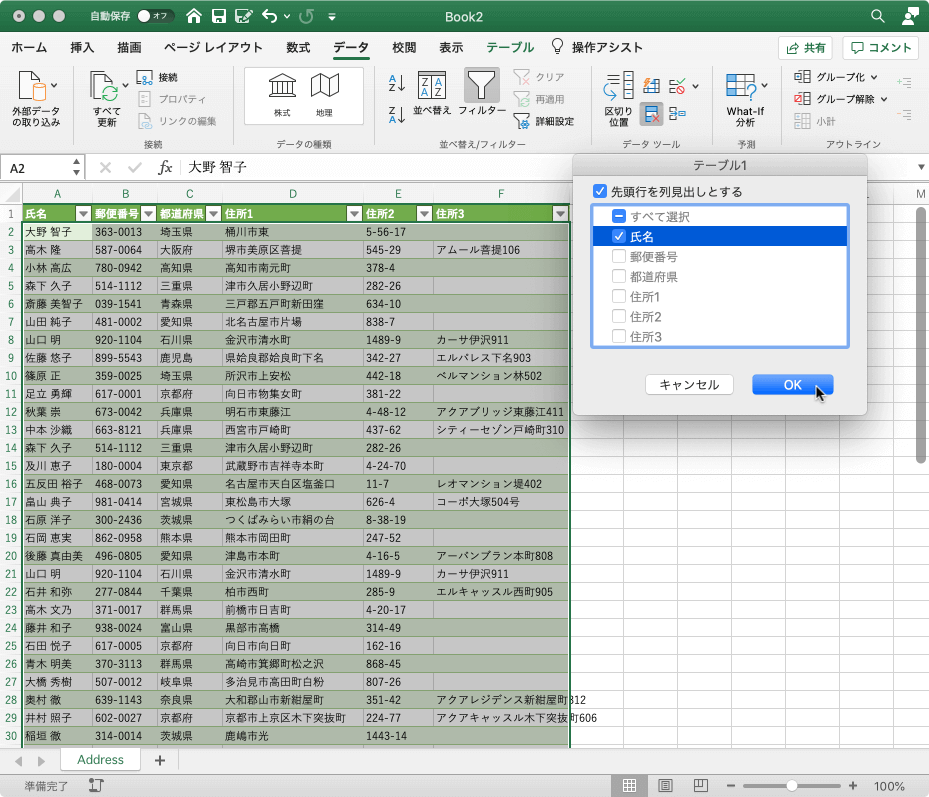Screen dimensions: 929x797
Task: Click the vertical scrollbar thumb
Action: coord(920,335)
